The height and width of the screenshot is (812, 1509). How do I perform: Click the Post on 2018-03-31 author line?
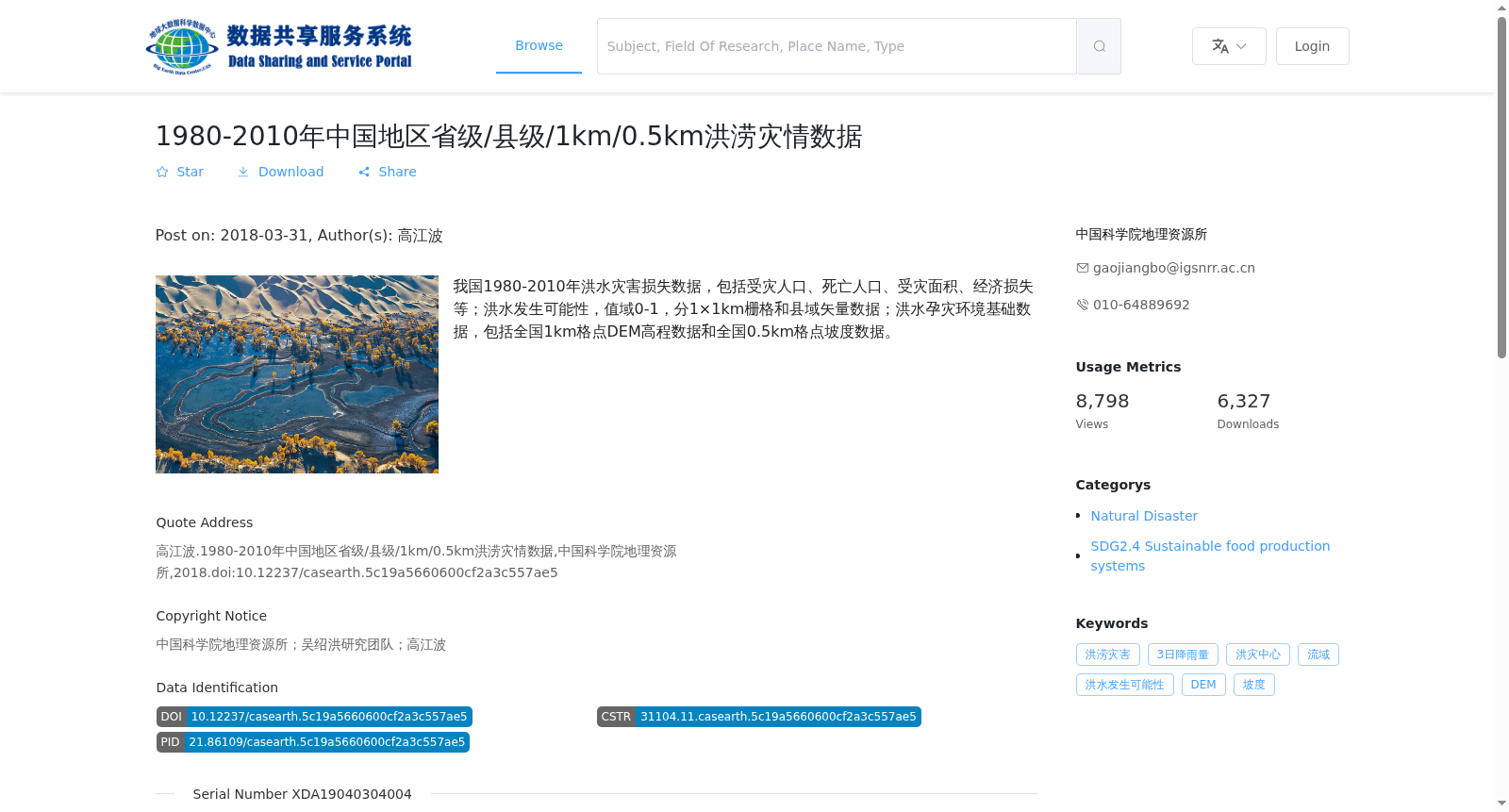(x=299, y=236)
